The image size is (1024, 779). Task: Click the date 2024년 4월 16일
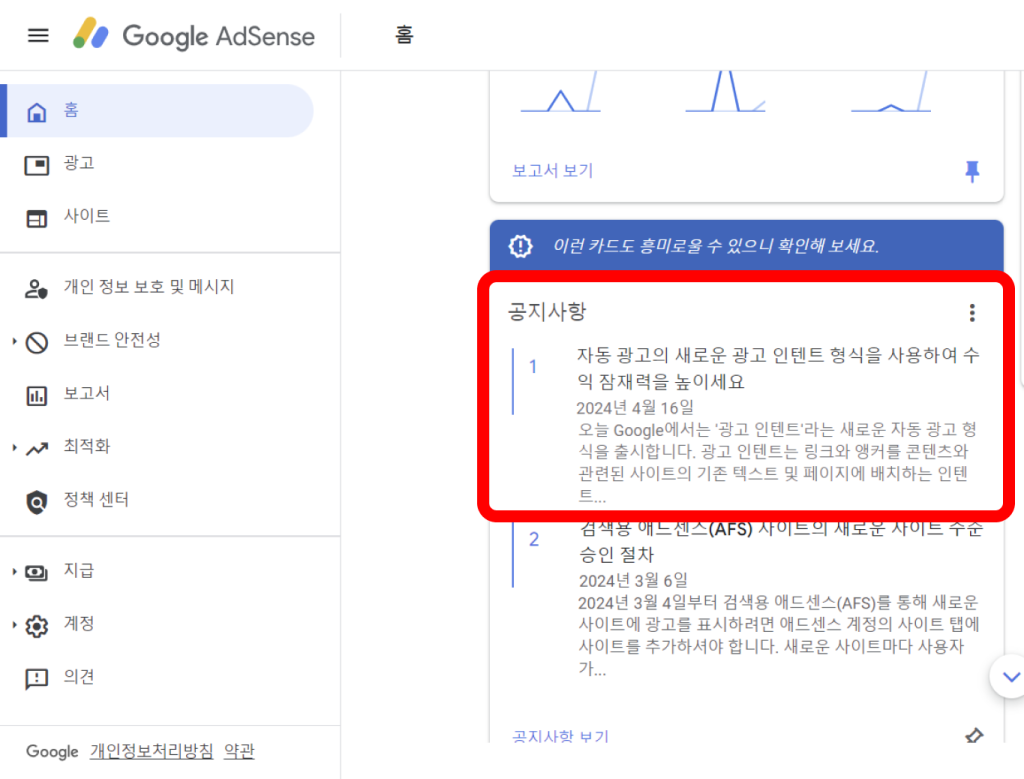(635, 407)
